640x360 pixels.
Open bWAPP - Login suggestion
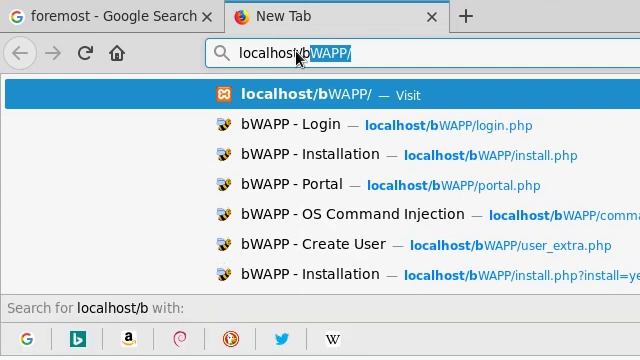[322, 124]
